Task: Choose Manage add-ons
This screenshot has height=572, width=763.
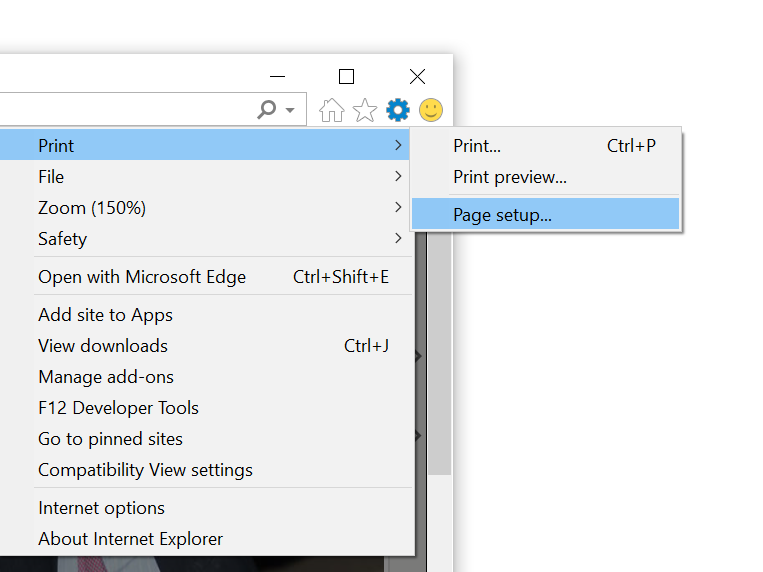Action: pyautogui.click(x=206, y=377)
